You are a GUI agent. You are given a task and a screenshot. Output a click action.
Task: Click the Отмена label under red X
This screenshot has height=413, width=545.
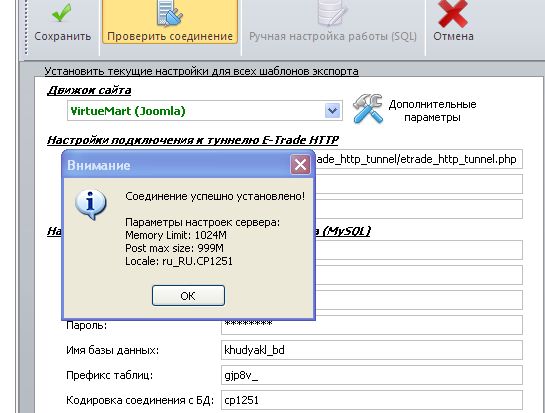(453, 36)
